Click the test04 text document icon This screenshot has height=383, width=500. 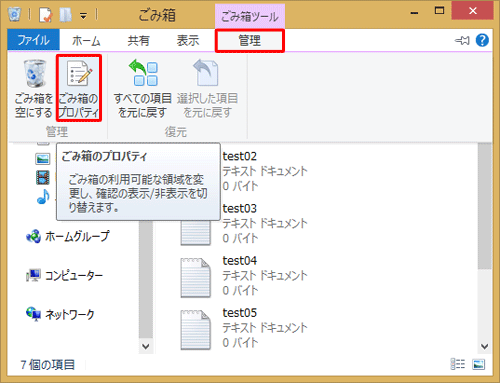pos(196,278)
